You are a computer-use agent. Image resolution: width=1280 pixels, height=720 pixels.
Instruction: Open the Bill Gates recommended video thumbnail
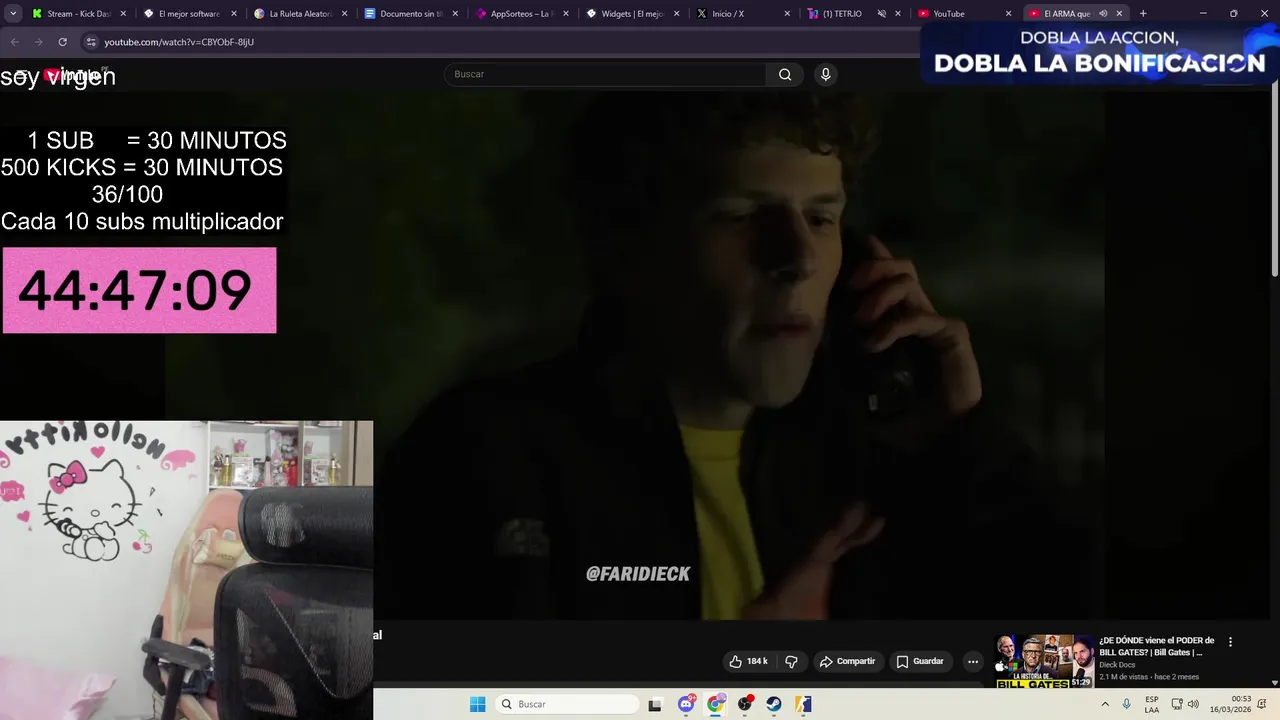[x=1044, y=661]
